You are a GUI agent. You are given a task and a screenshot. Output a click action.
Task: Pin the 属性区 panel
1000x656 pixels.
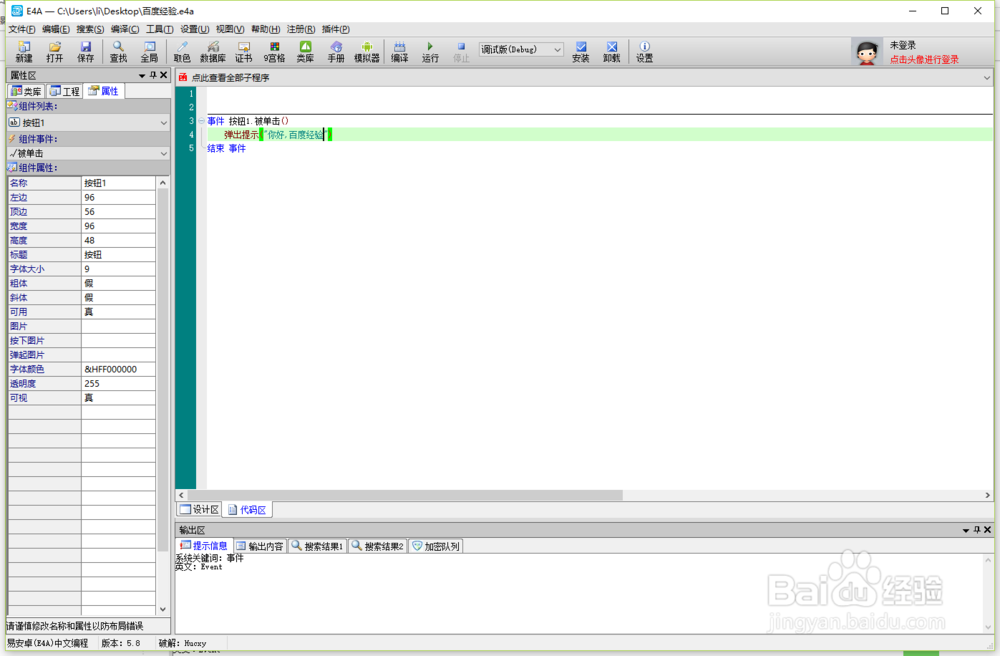pyautogui.click(x=153, y=75)
